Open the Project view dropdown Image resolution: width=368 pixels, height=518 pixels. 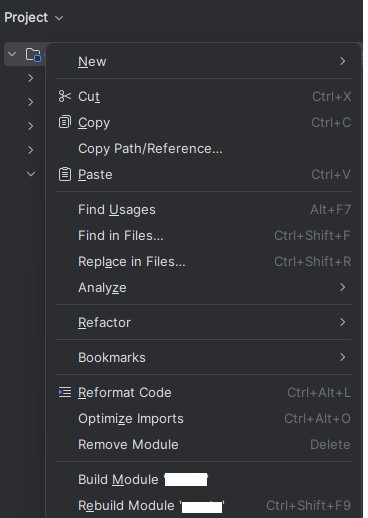(34, 18)
